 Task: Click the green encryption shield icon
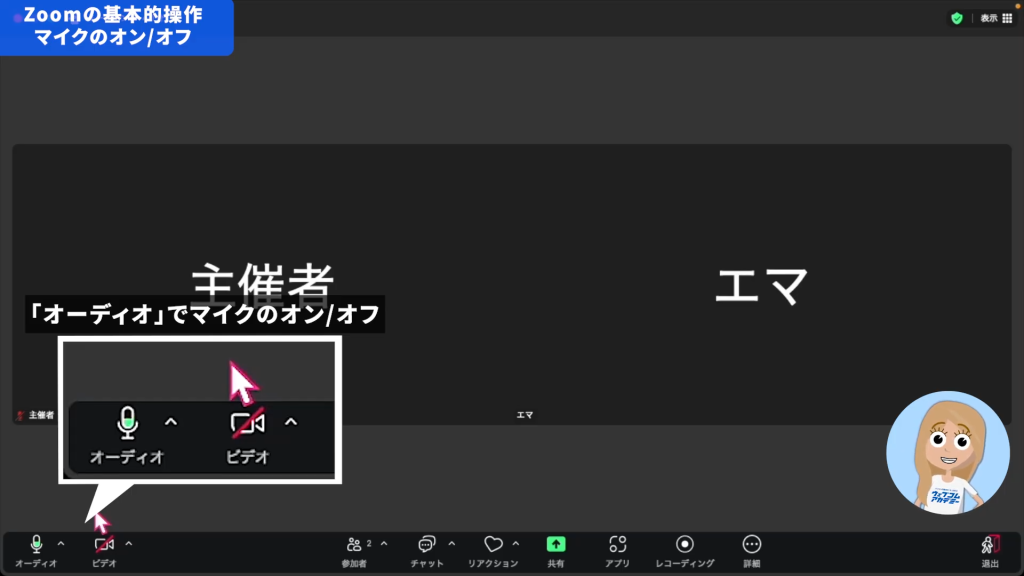click(957, 18)
